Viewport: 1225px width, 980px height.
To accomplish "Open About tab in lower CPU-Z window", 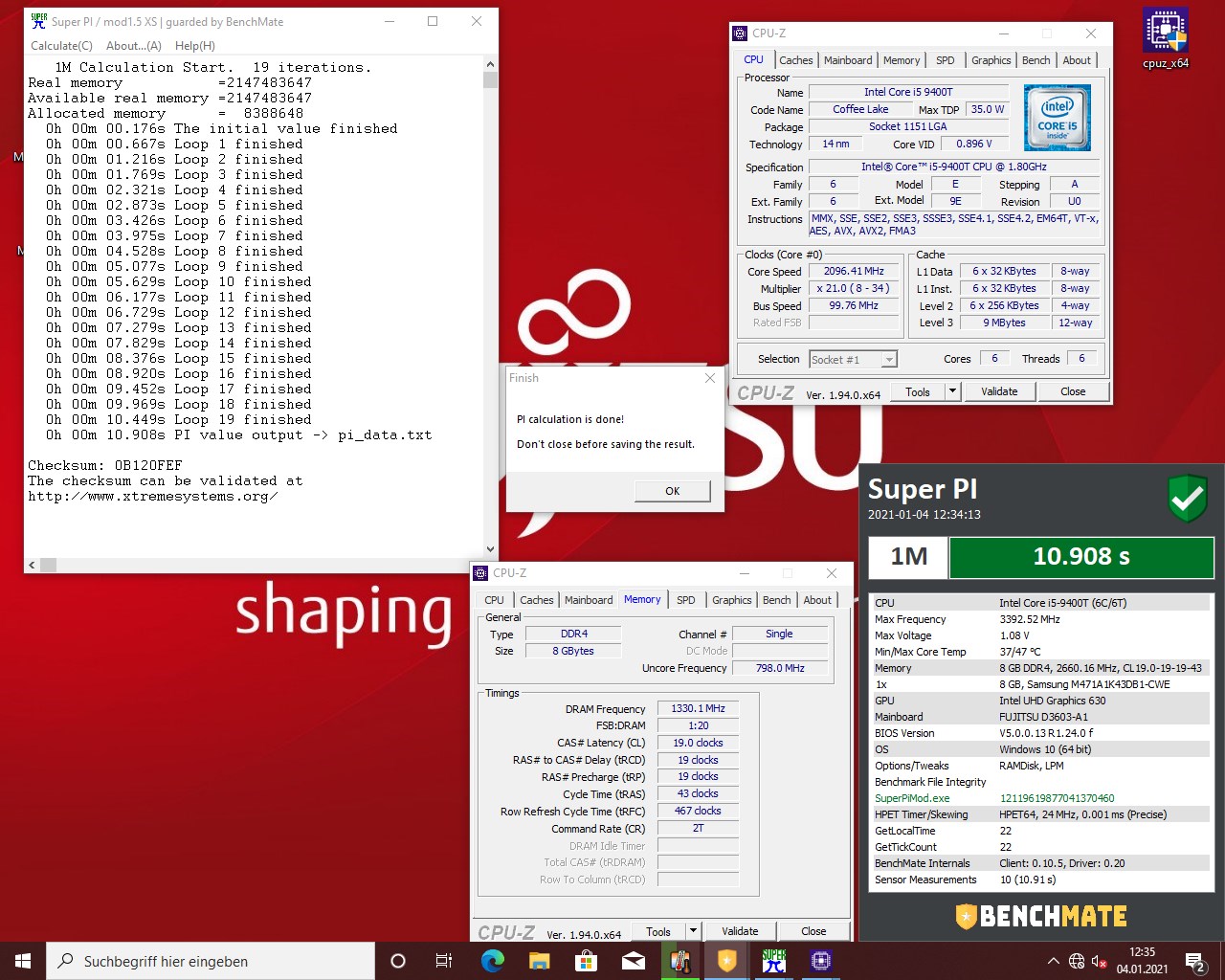I will tap(817, 600).
